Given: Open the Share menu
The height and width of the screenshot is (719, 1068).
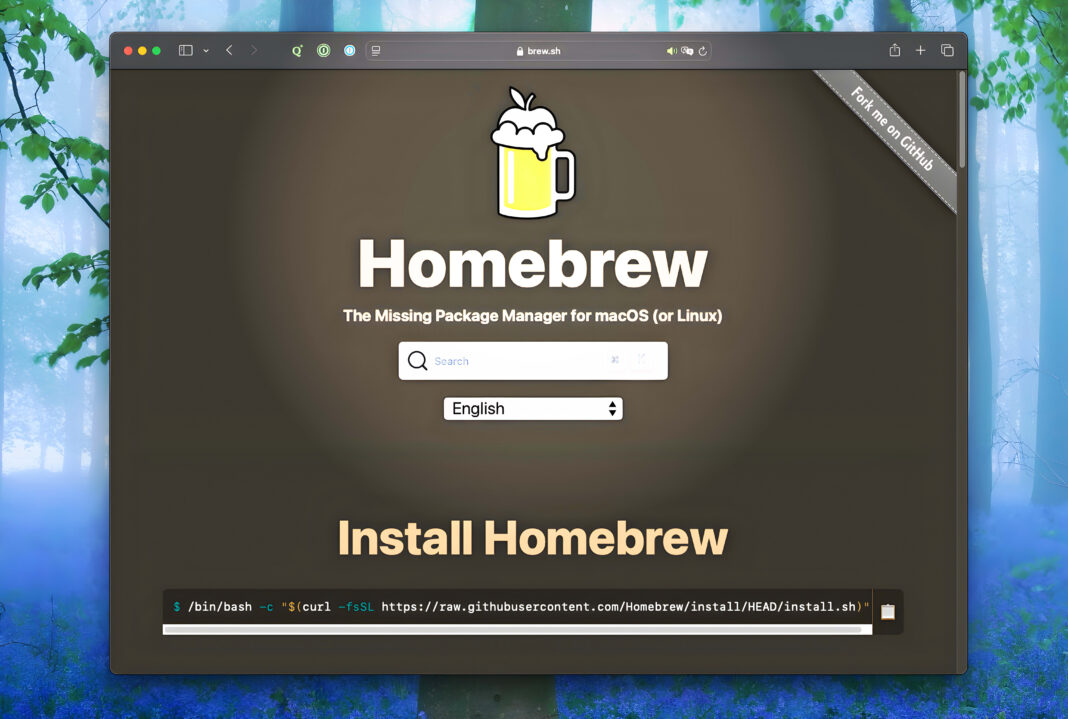Looking at the screenshot, I should click(x=895, y=50).
